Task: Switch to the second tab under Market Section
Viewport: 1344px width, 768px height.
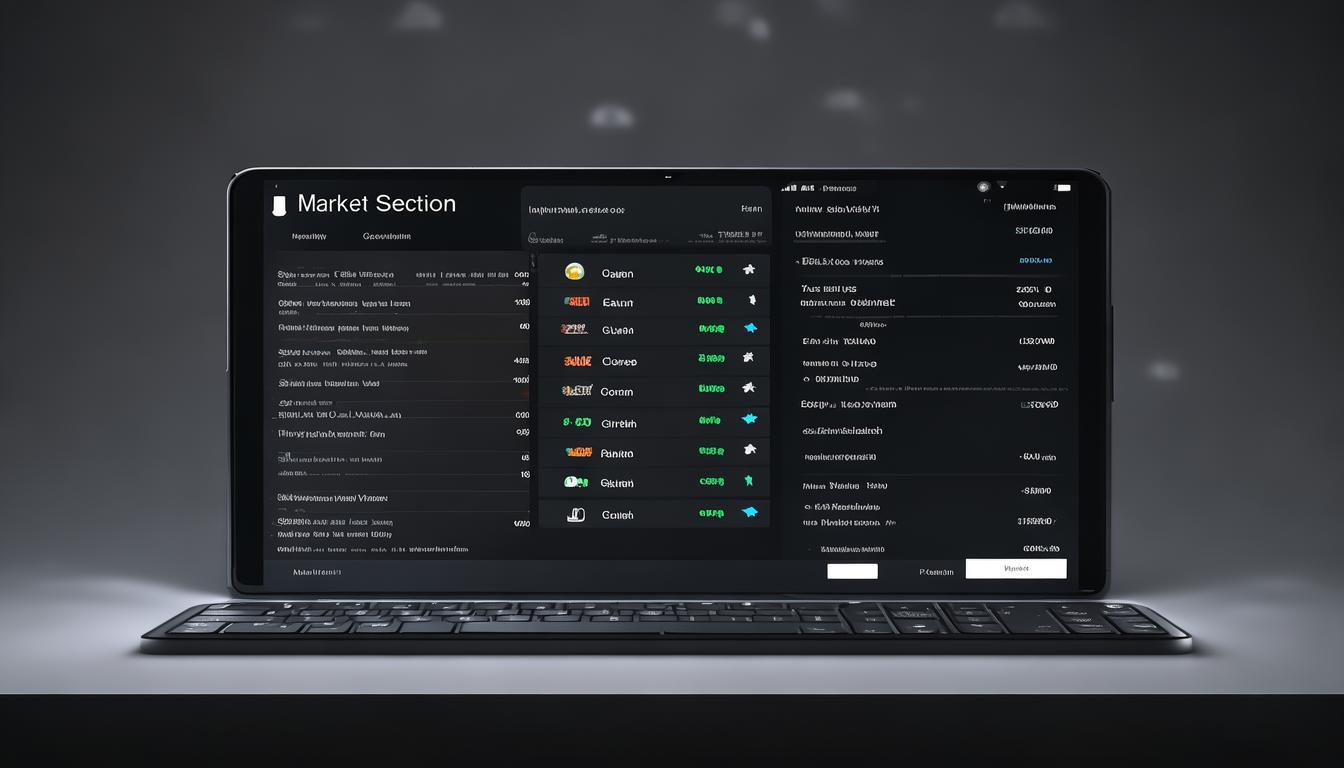Action: (x=386, y=237)
